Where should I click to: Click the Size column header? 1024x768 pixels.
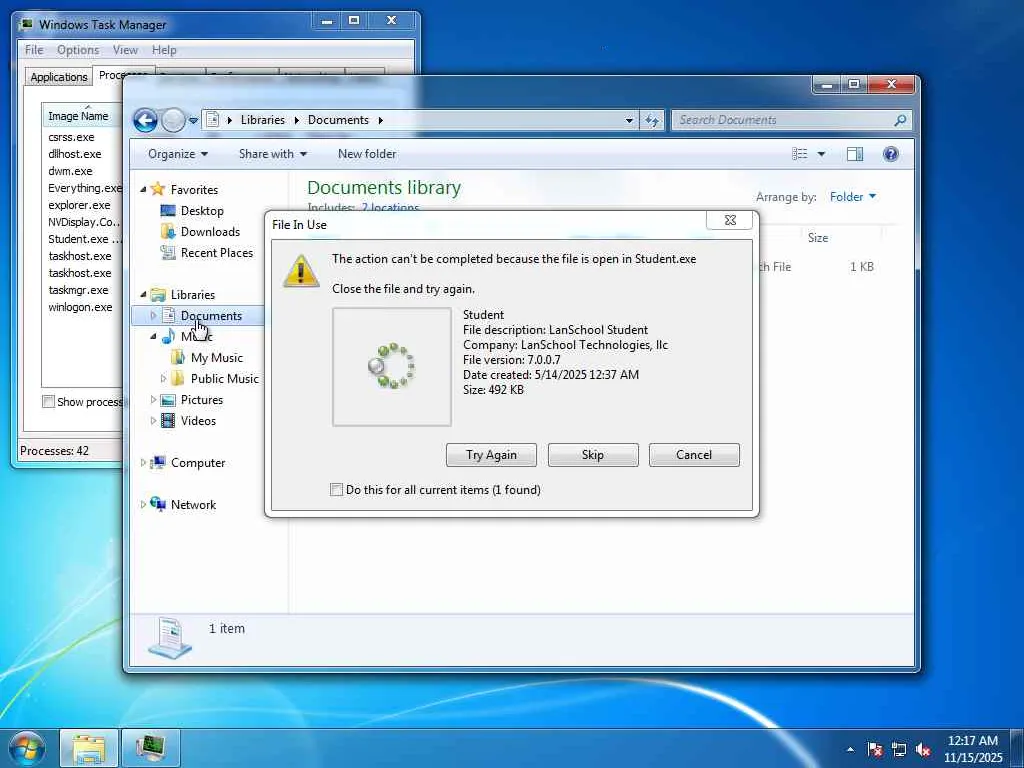point(818,238)
